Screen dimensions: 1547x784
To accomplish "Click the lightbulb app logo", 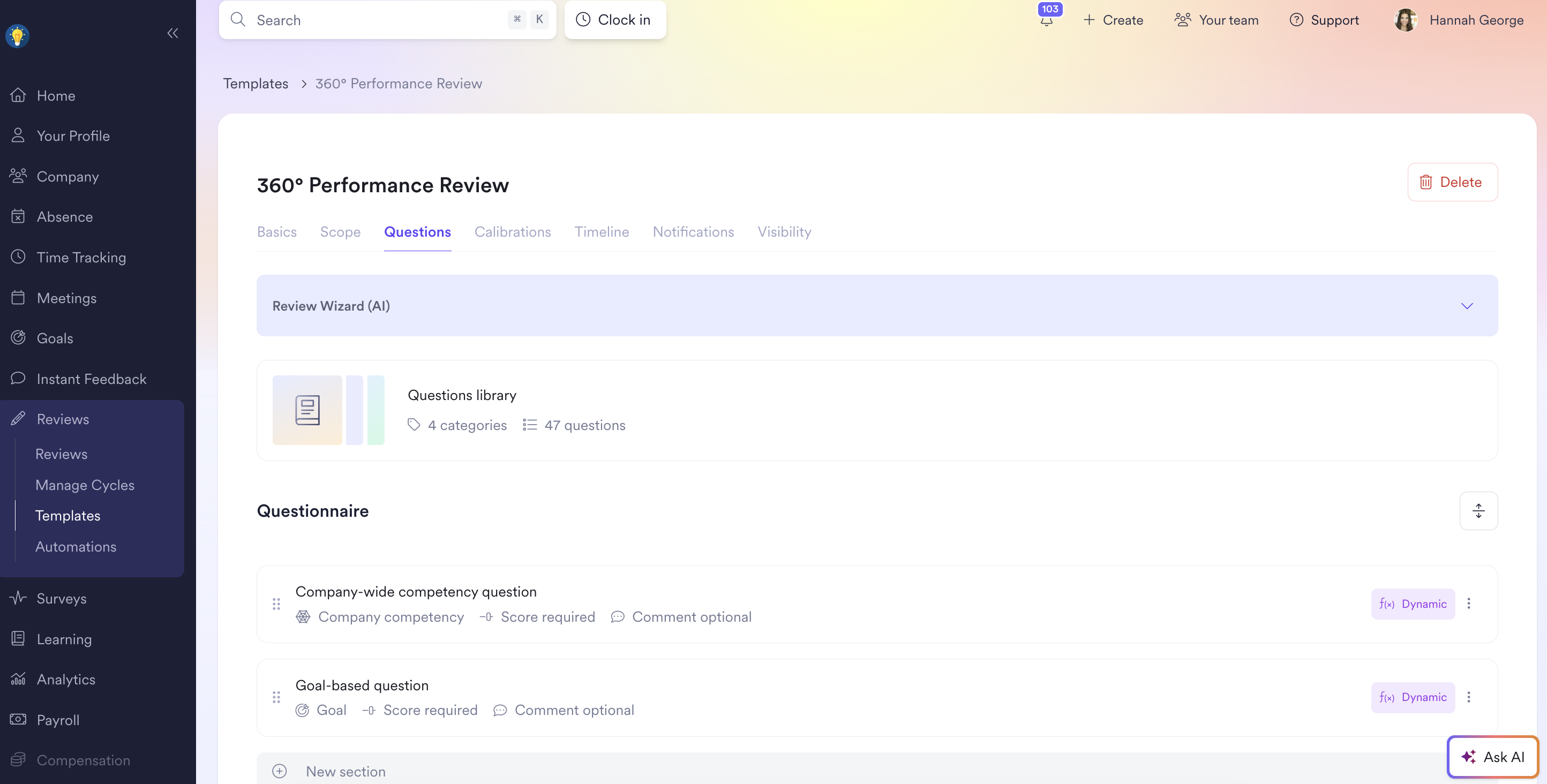I will pyautogui.click(x=18, y=36).
